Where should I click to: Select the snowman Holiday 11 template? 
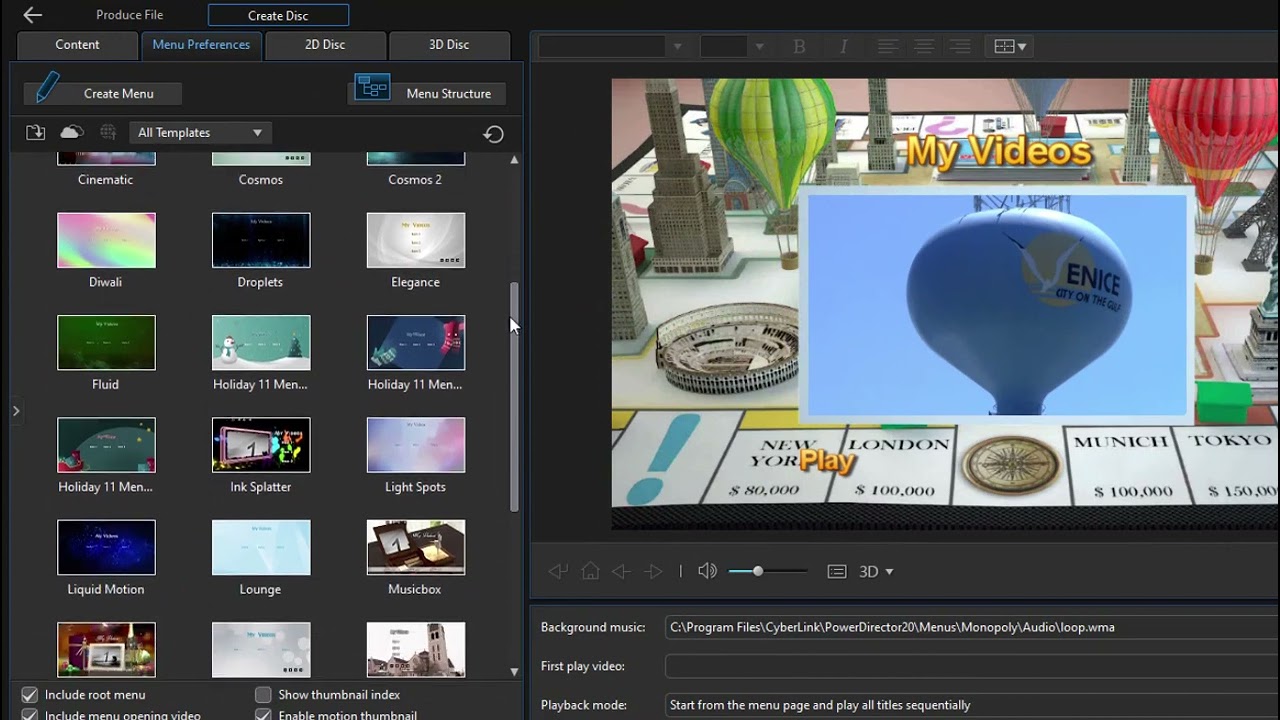[x=261, y=343]
